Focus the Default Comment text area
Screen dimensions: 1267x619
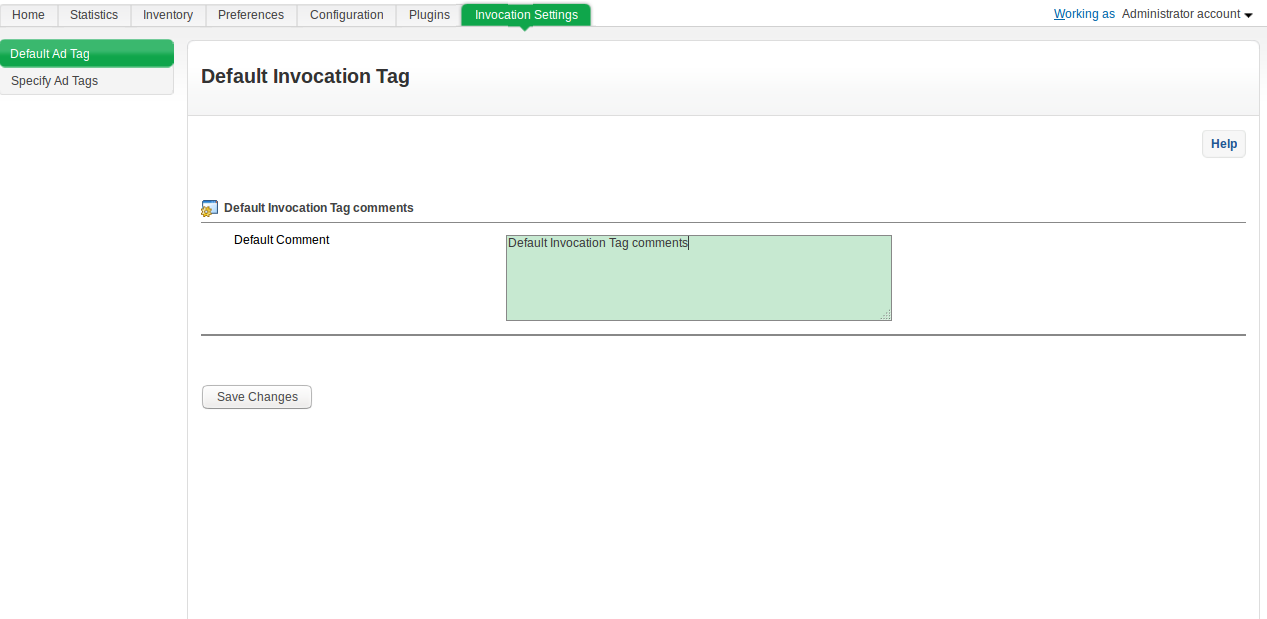[x=698, y=278]
